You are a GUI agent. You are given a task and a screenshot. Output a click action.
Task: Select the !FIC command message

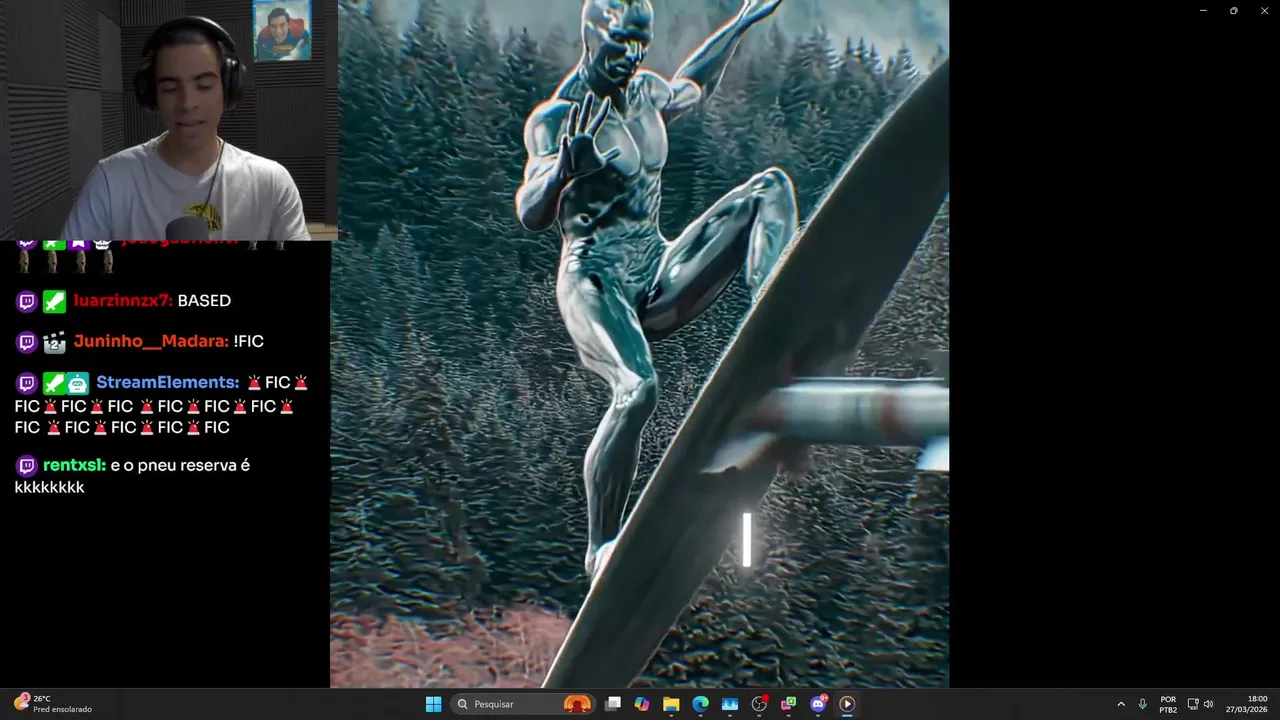249,342
